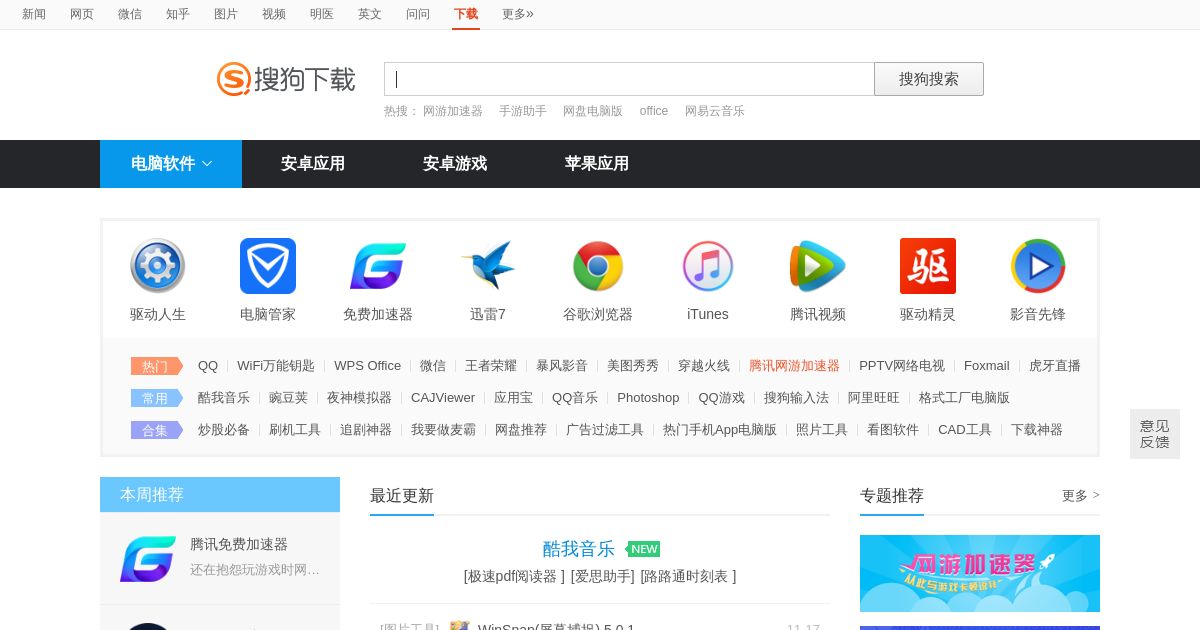1200x630 pixels.
Task: Click the 免费加速器 icon in the top row
Action: click(x=378, y=266)
